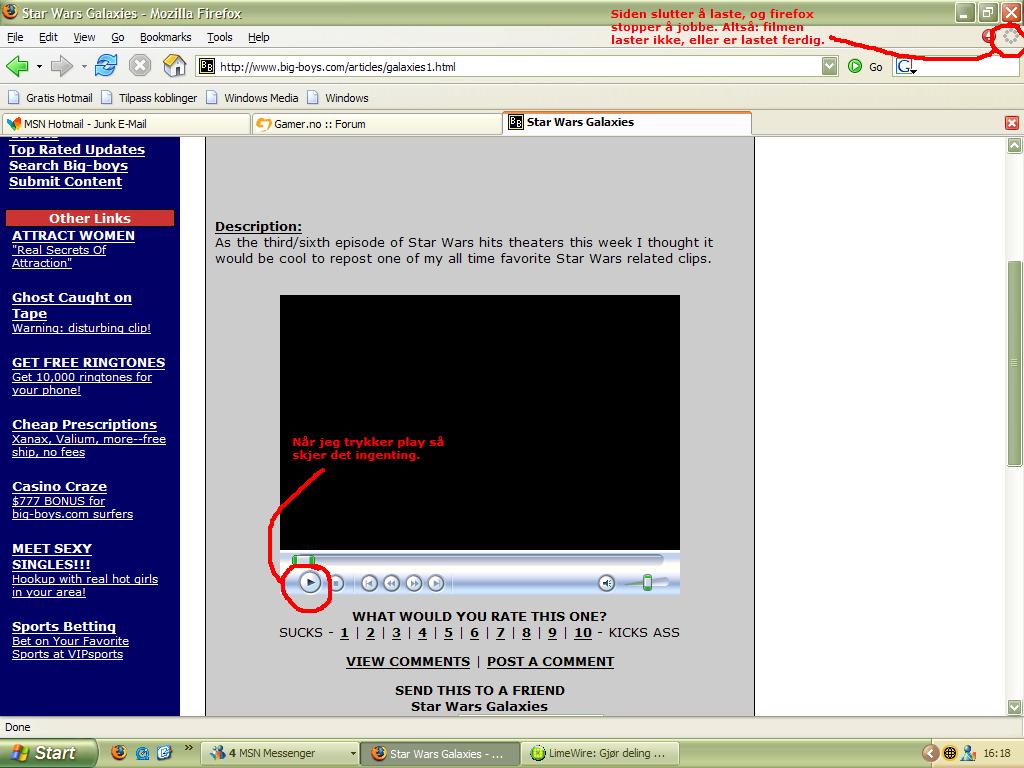Click the green Back arrow button

coord(18,66)
